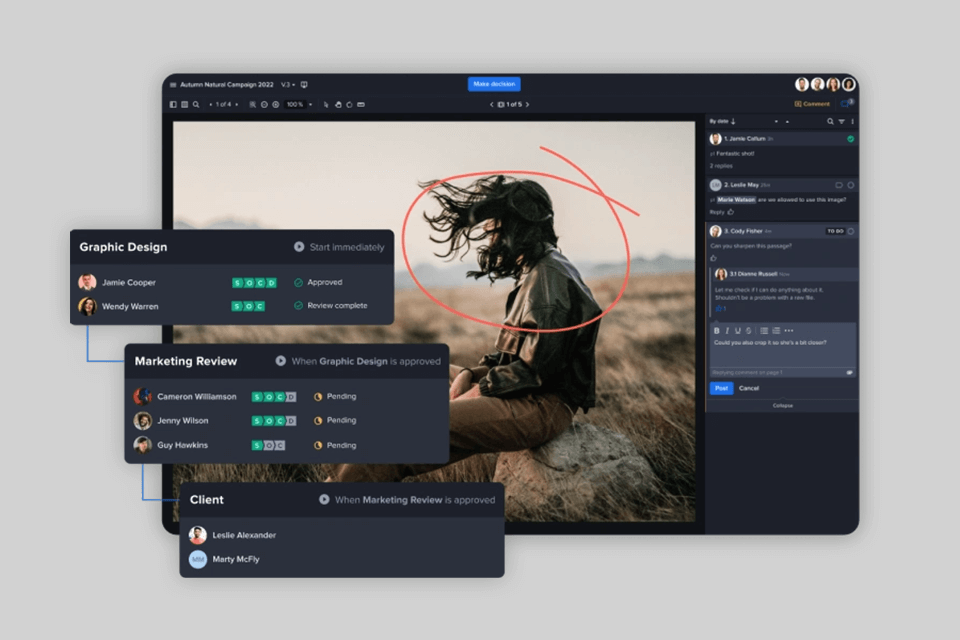Open the chat bubbles with notification badge

click(x=847, y=104)
